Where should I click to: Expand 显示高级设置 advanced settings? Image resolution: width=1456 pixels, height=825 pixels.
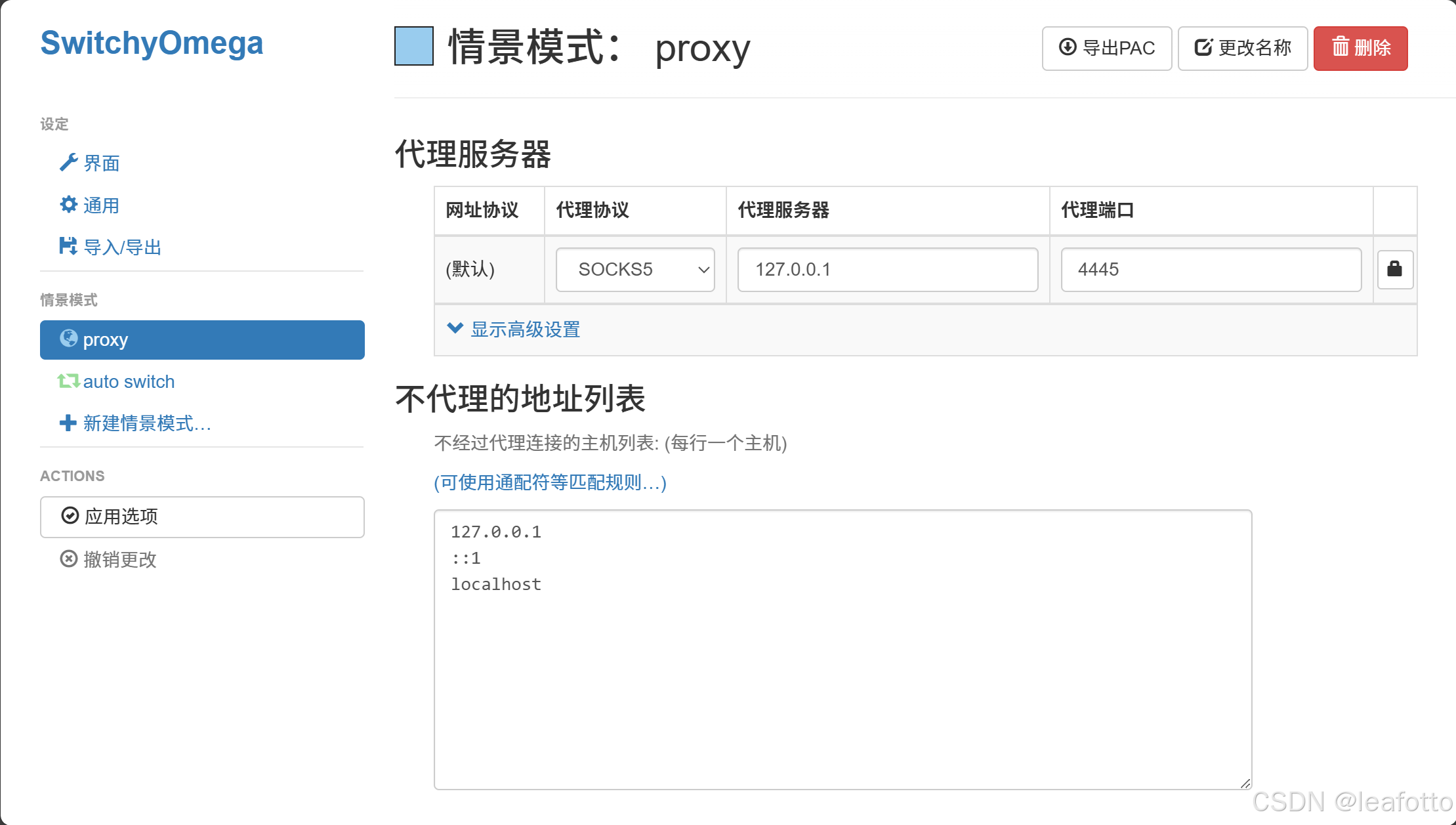[x=525, y=329]
